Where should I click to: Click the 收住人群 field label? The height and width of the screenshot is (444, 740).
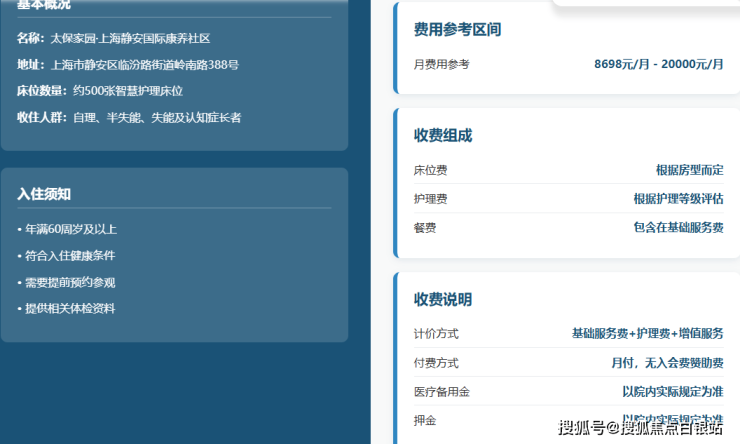tap(42, 117)
